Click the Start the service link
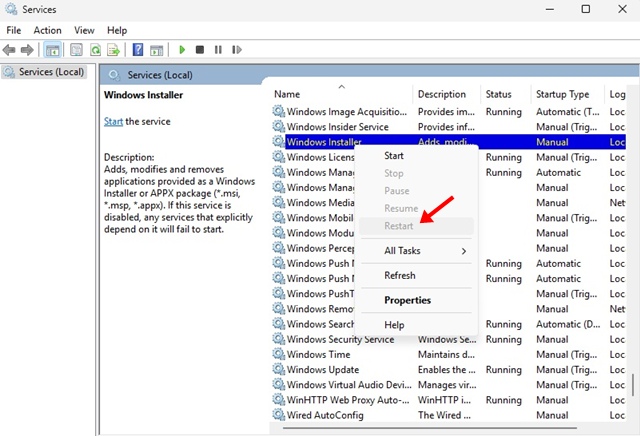The image size is (640, 436). (x=115, y=121)
